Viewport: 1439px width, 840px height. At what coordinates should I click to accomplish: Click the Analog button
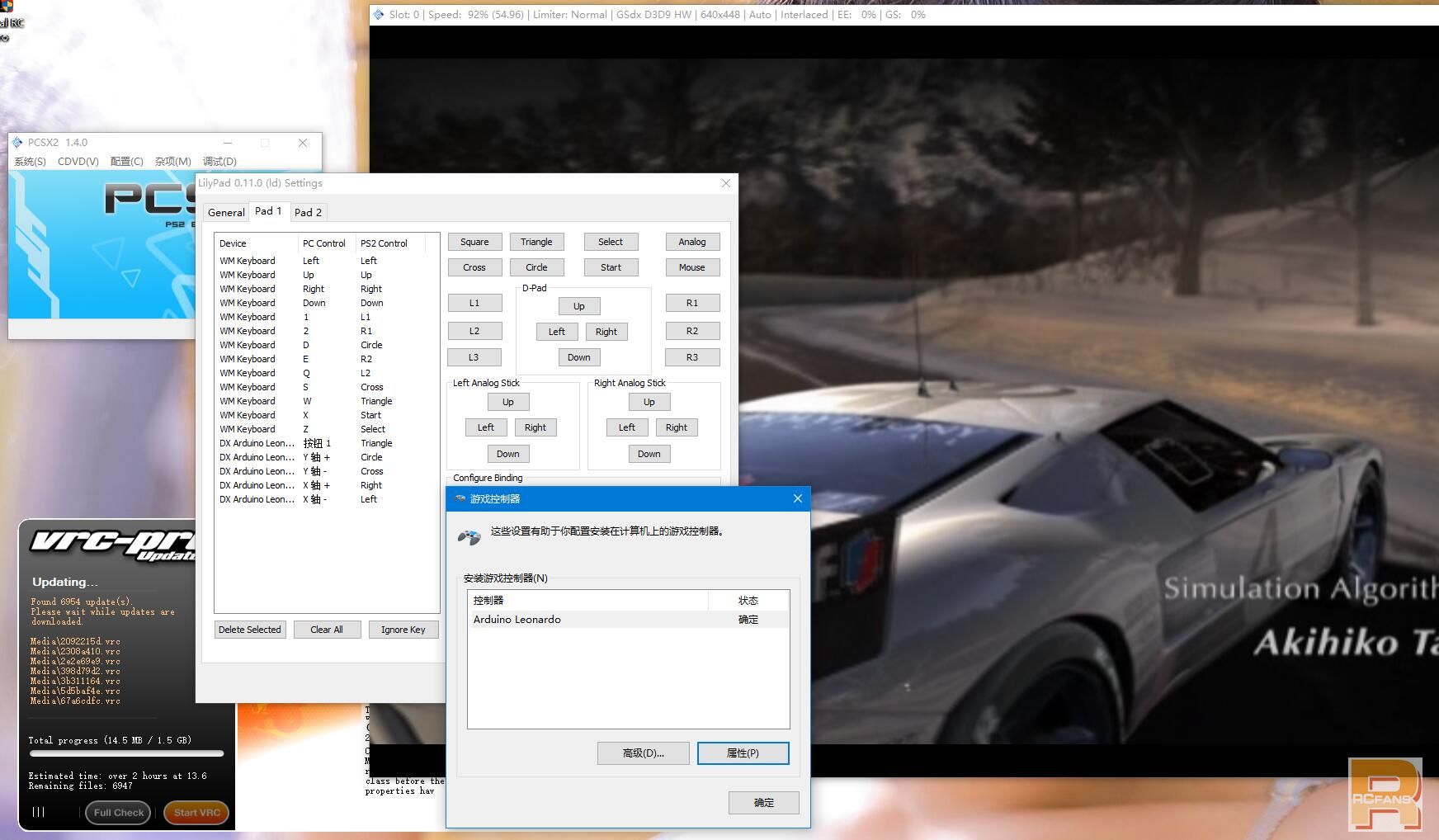(x=692, y=242)
